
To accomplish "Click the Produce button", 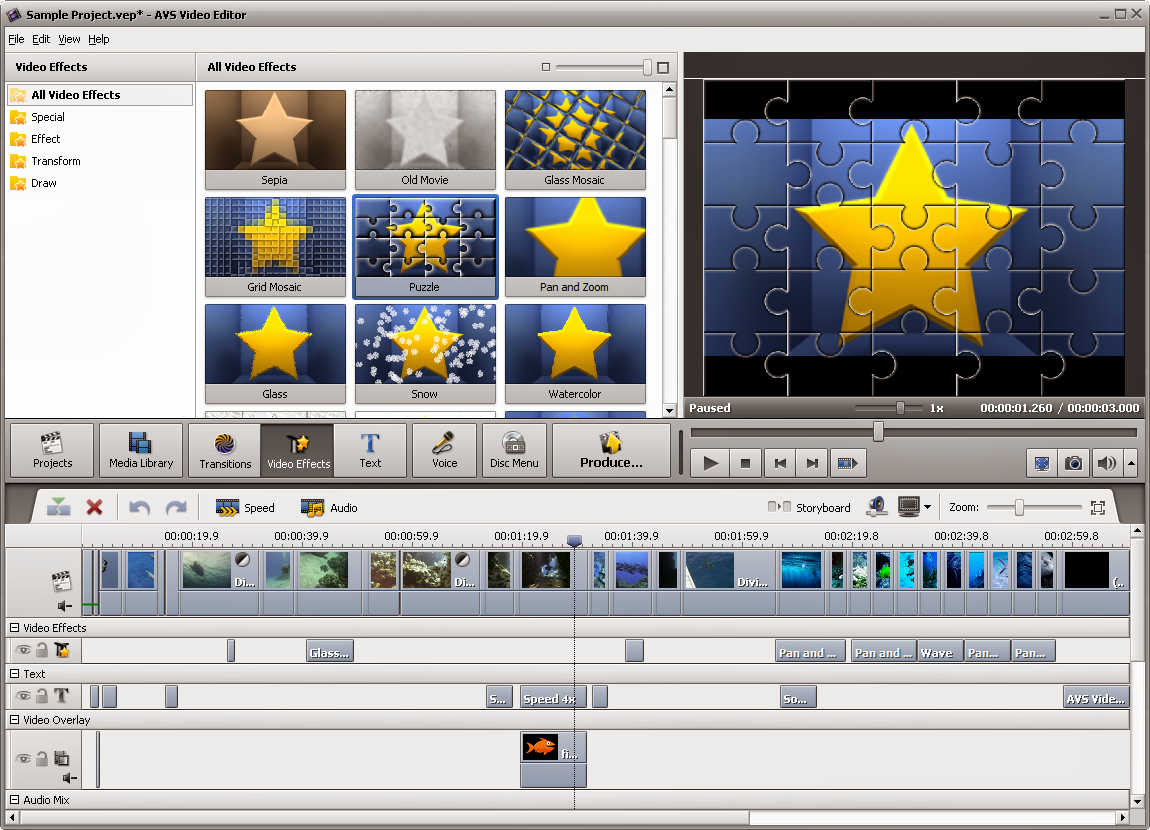I will 610,449.
